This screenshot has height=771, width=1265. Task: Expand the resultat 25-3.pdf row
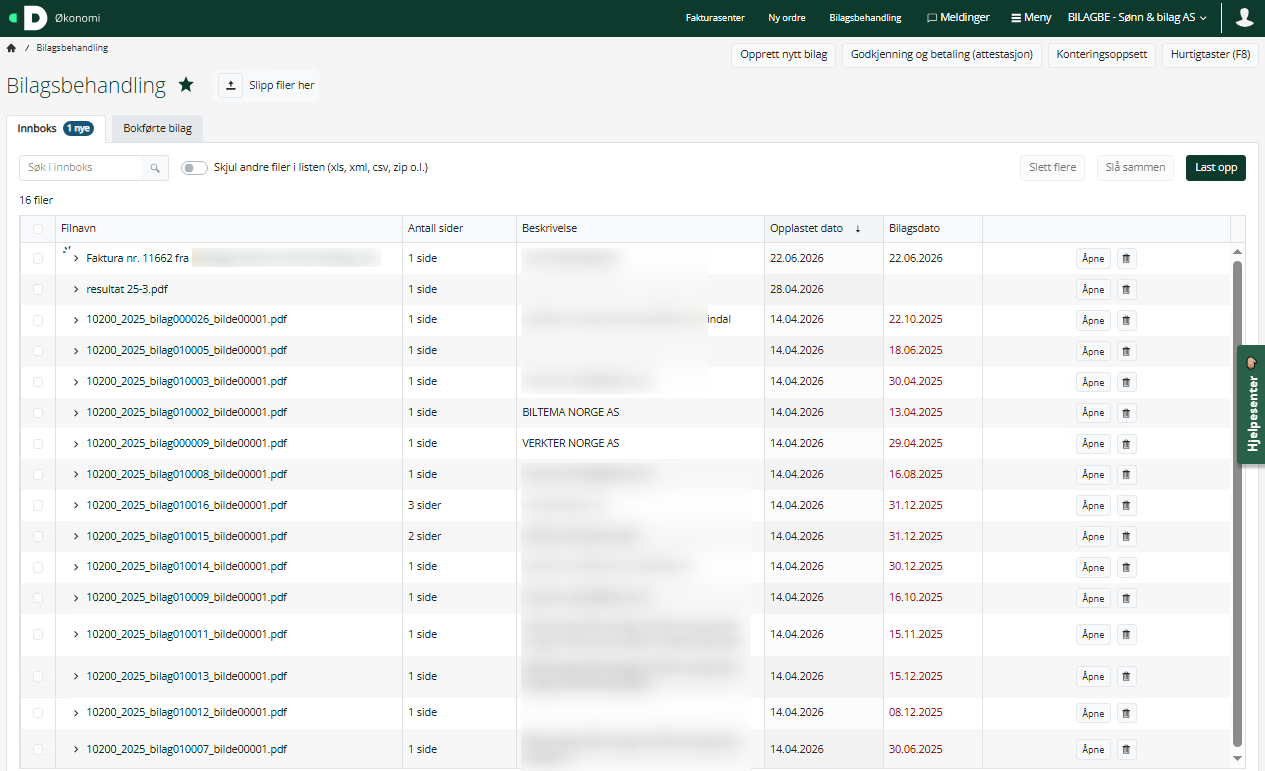pyautogui.click(x=76, y=289)
